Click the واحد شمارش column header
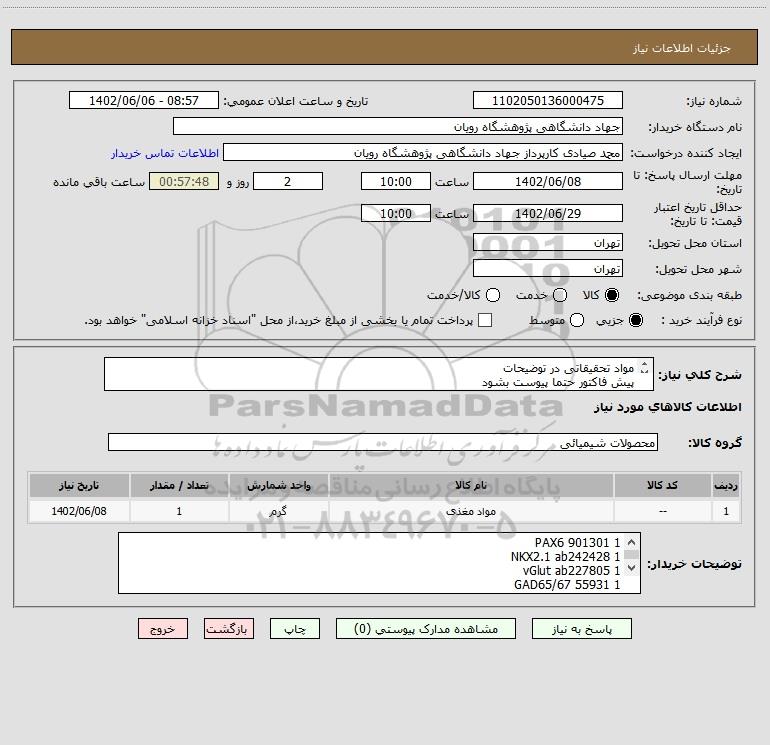 point(278,485)
